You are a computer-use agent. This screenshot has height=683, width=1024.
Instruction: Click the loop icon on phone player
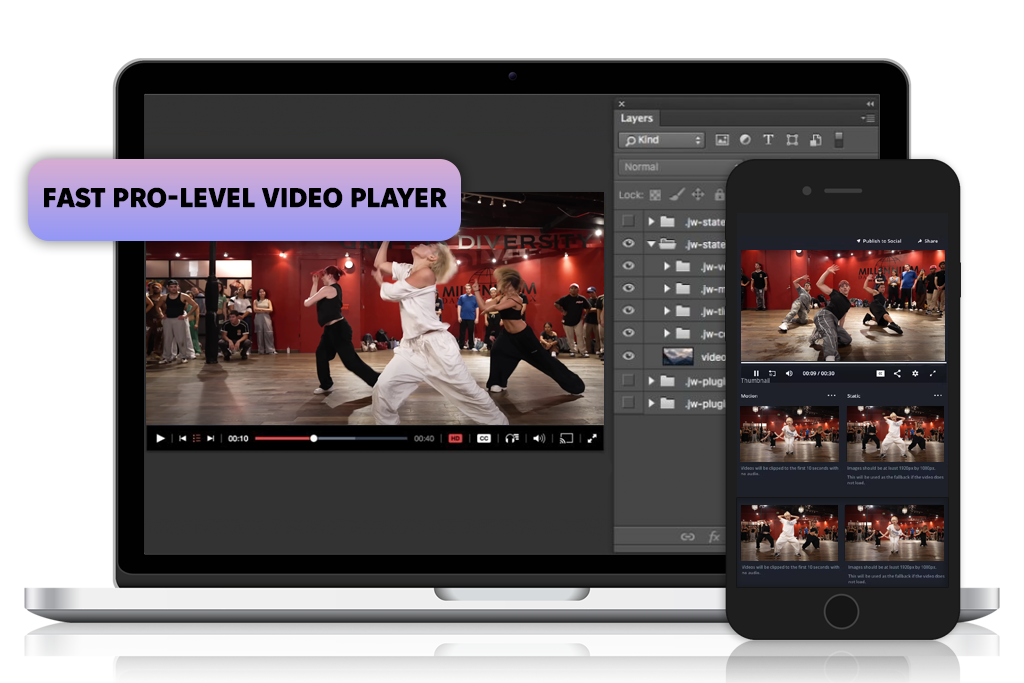[x=772, y=373]
